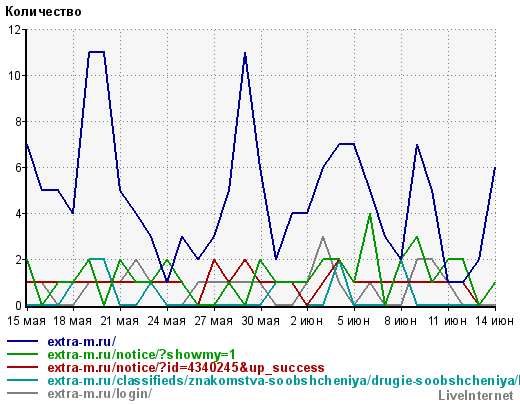This screenshot has width=520, height=405.
Task: Click the teal legend line swatch
Action: tap(22, 380)
